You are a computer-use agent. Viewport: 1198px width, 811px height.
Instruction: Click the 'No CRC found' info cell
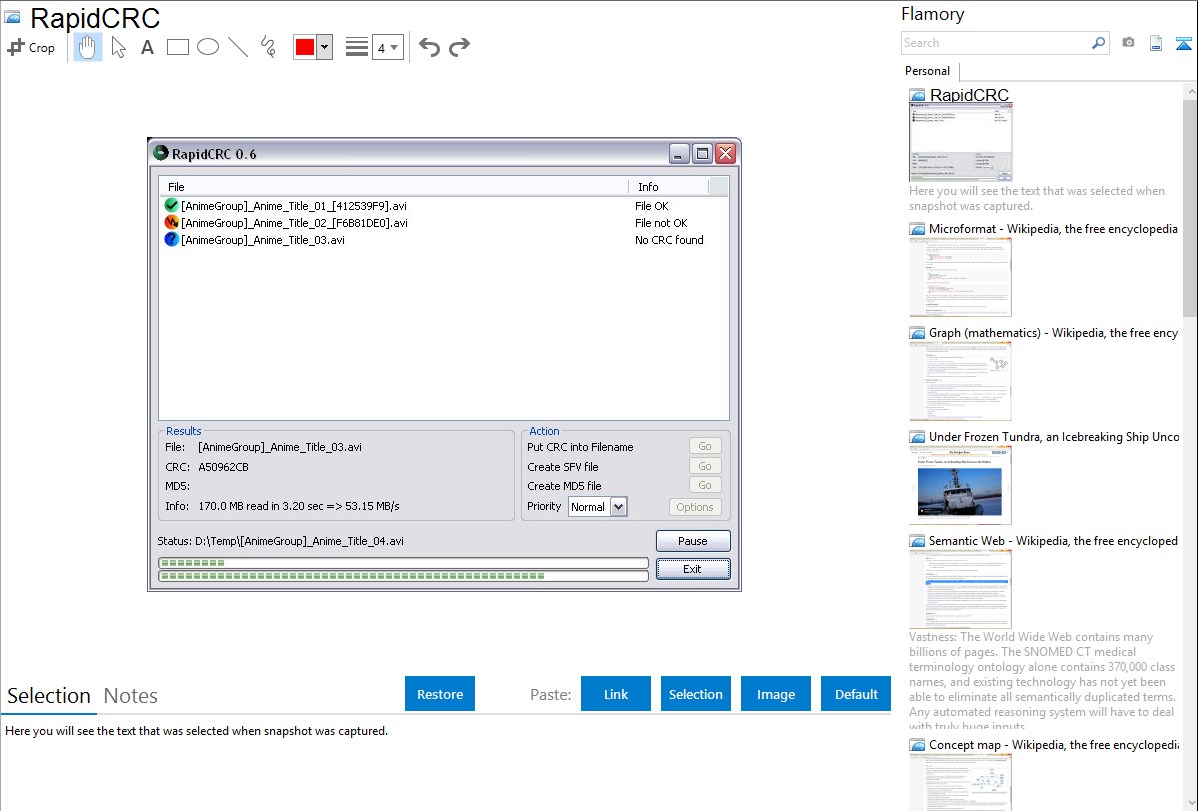669,240
